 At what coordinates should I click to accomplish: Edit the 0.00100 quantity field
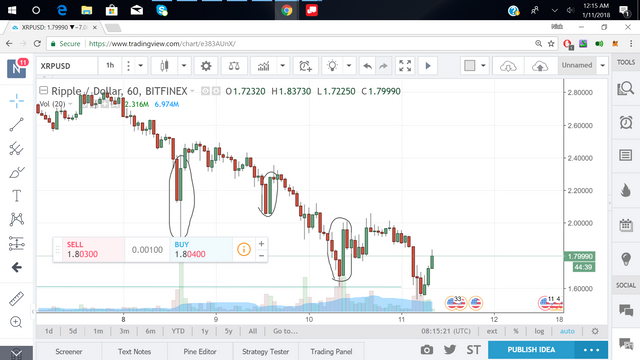[147, 250]
